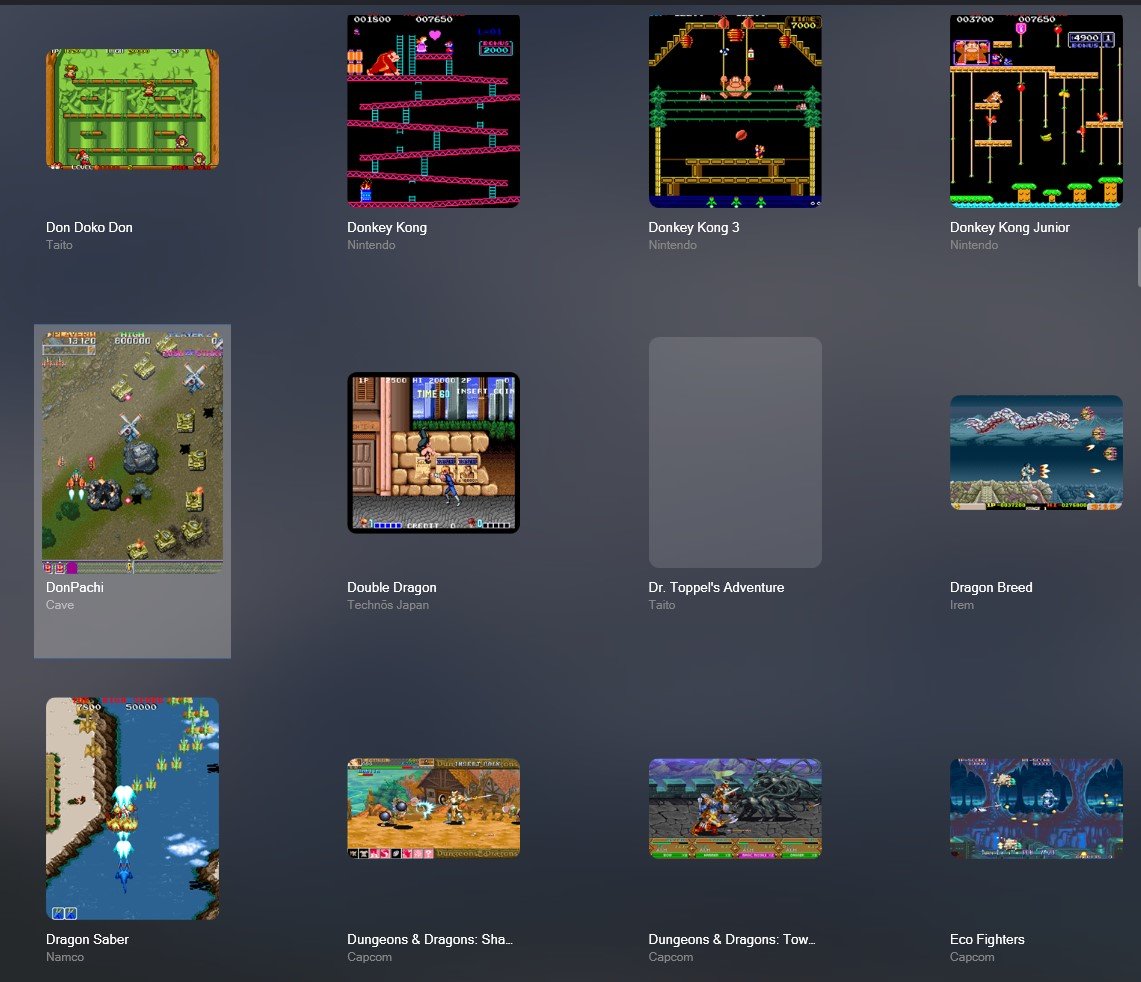Click 'Irem' publisher under Dragon Breed

(961, 604)
